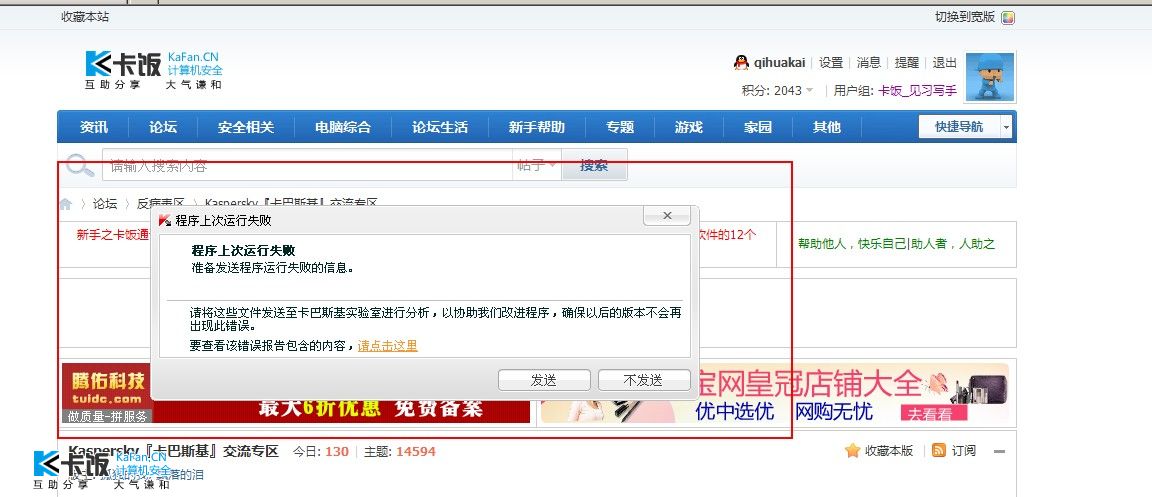This screenshot has height=497, width=1152.
Task: Open the 帖子 search type dropdown
Action: click(536, 165)
